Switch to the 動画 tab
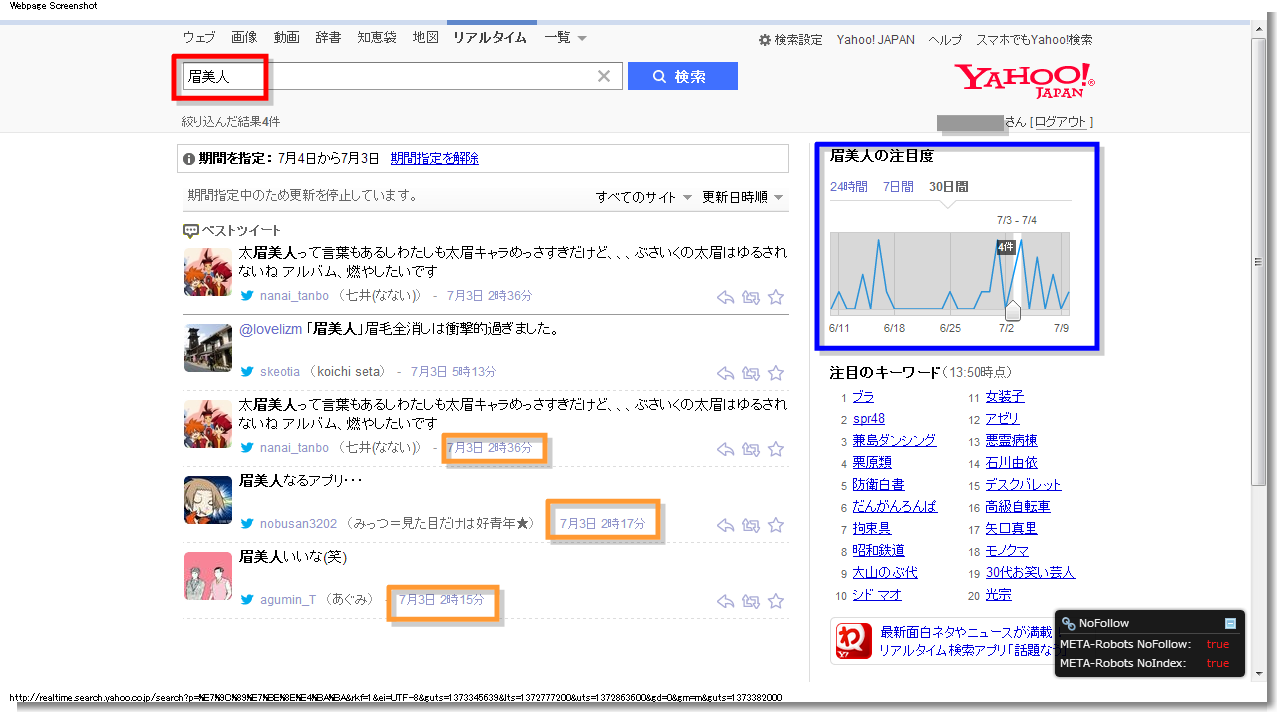Screen dimensions: 1277x712 tap(286, 38)
